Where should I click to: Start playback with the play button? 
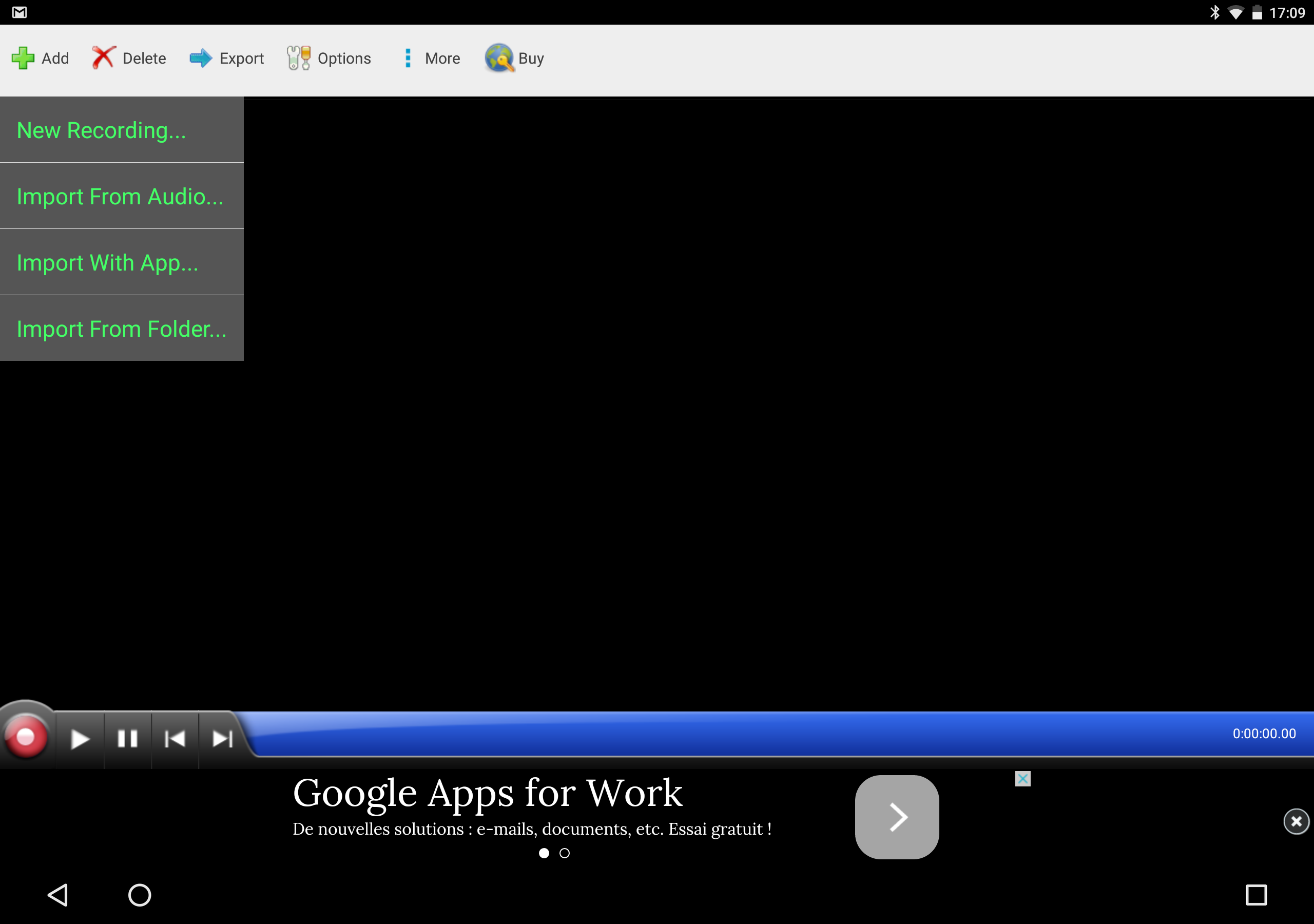80,739
